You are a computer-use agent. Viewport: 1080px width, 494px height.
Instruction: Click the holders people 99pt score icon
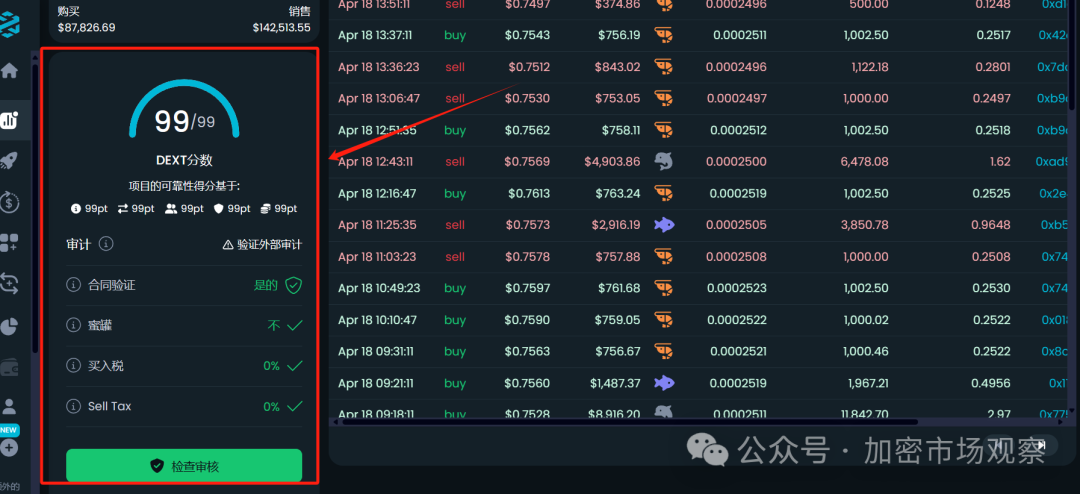tap(171, 209)
